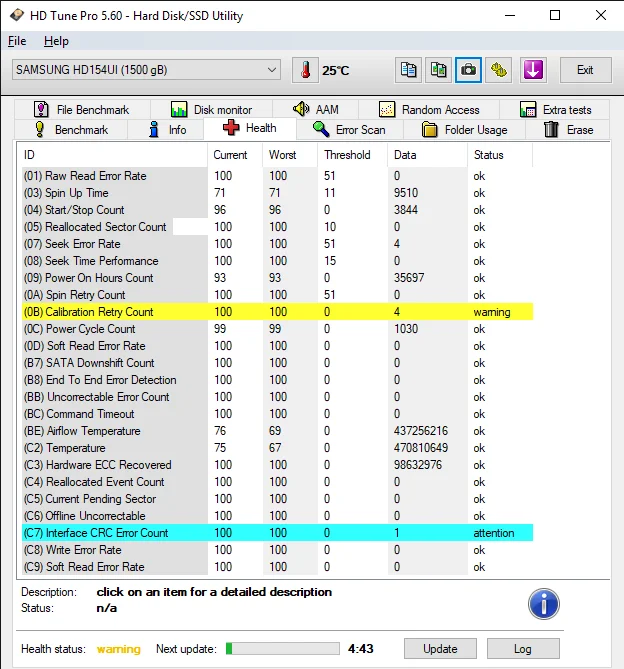The height and width of the screenshot is (669, 624).
Task: Click the Current column header
Action: (235, 155)
